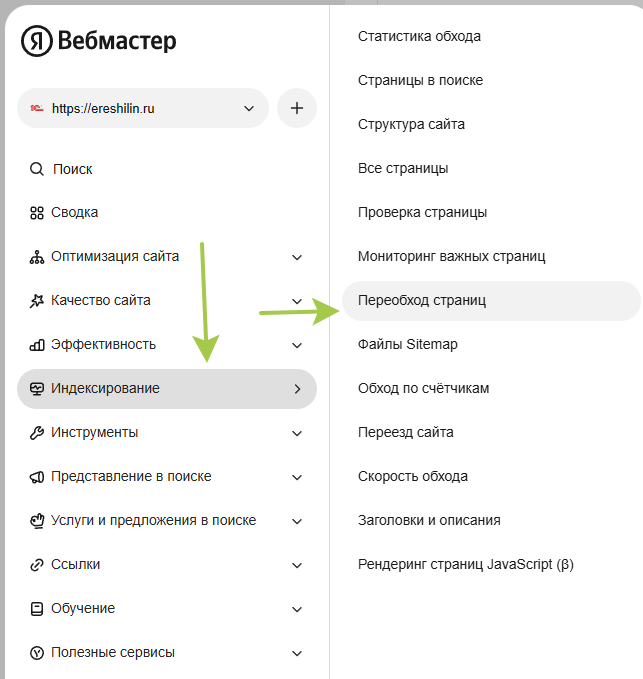Go to Страницы в поиске
The width and height of the screenshot is (643, 679).
click(x=420, y=80)
